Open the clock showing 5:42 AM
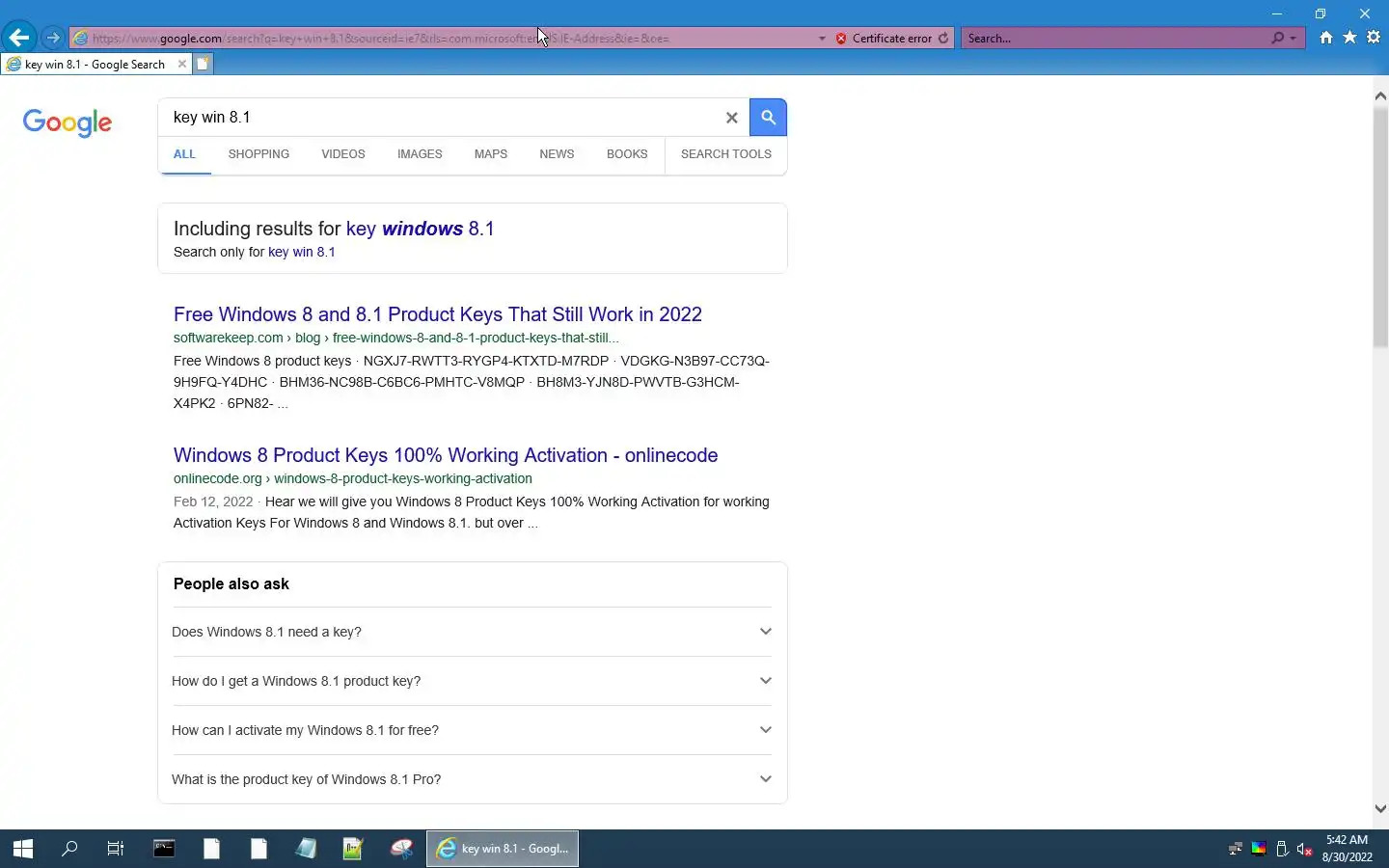Screen dimensions: 1389x868 1348,849
